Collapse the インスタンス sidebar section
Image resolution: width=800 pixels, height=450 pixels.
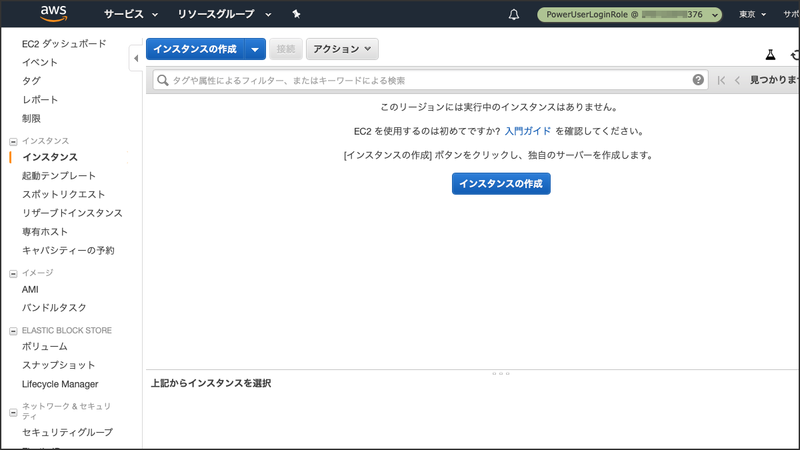(x=13, y=141)
